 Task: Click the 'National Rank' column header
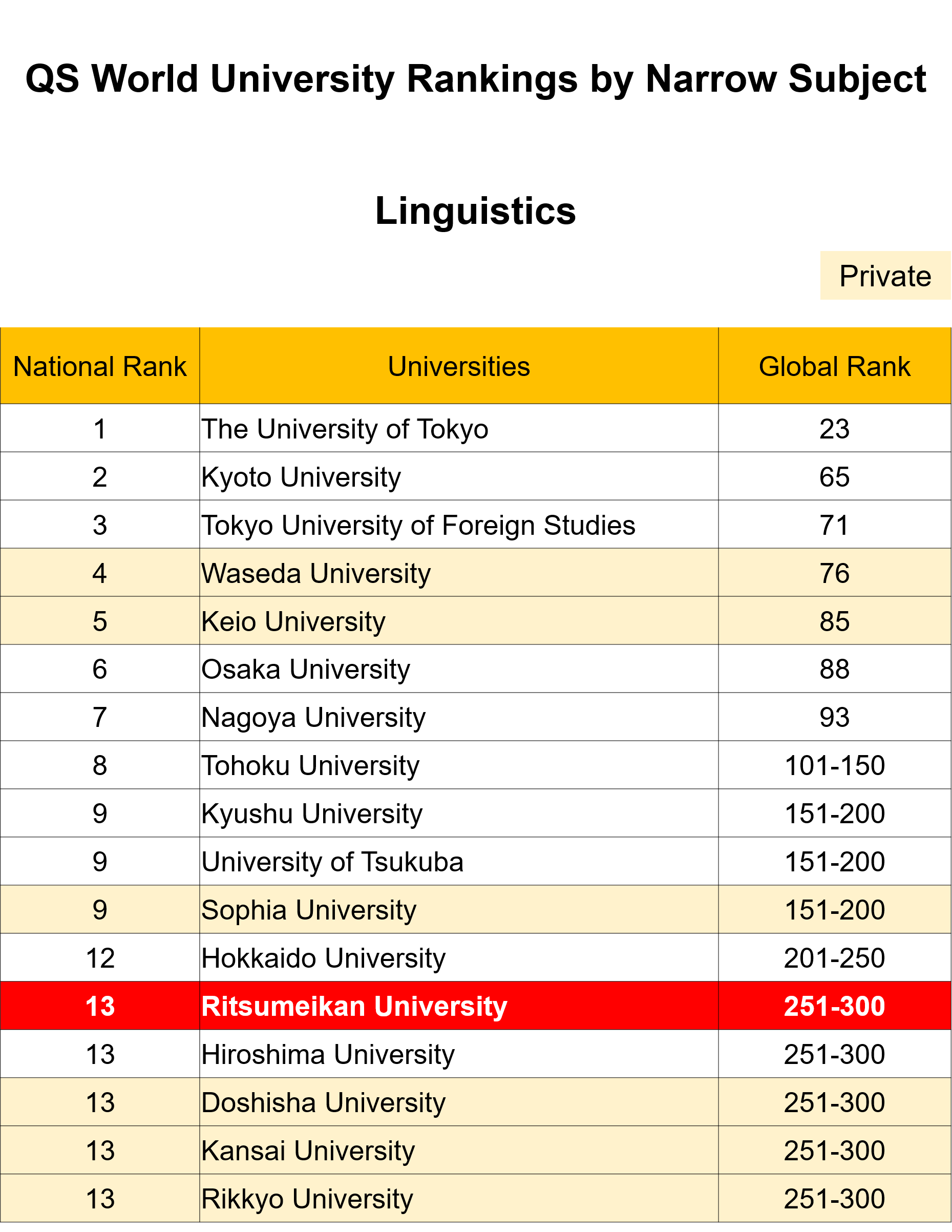pos(100,367)
